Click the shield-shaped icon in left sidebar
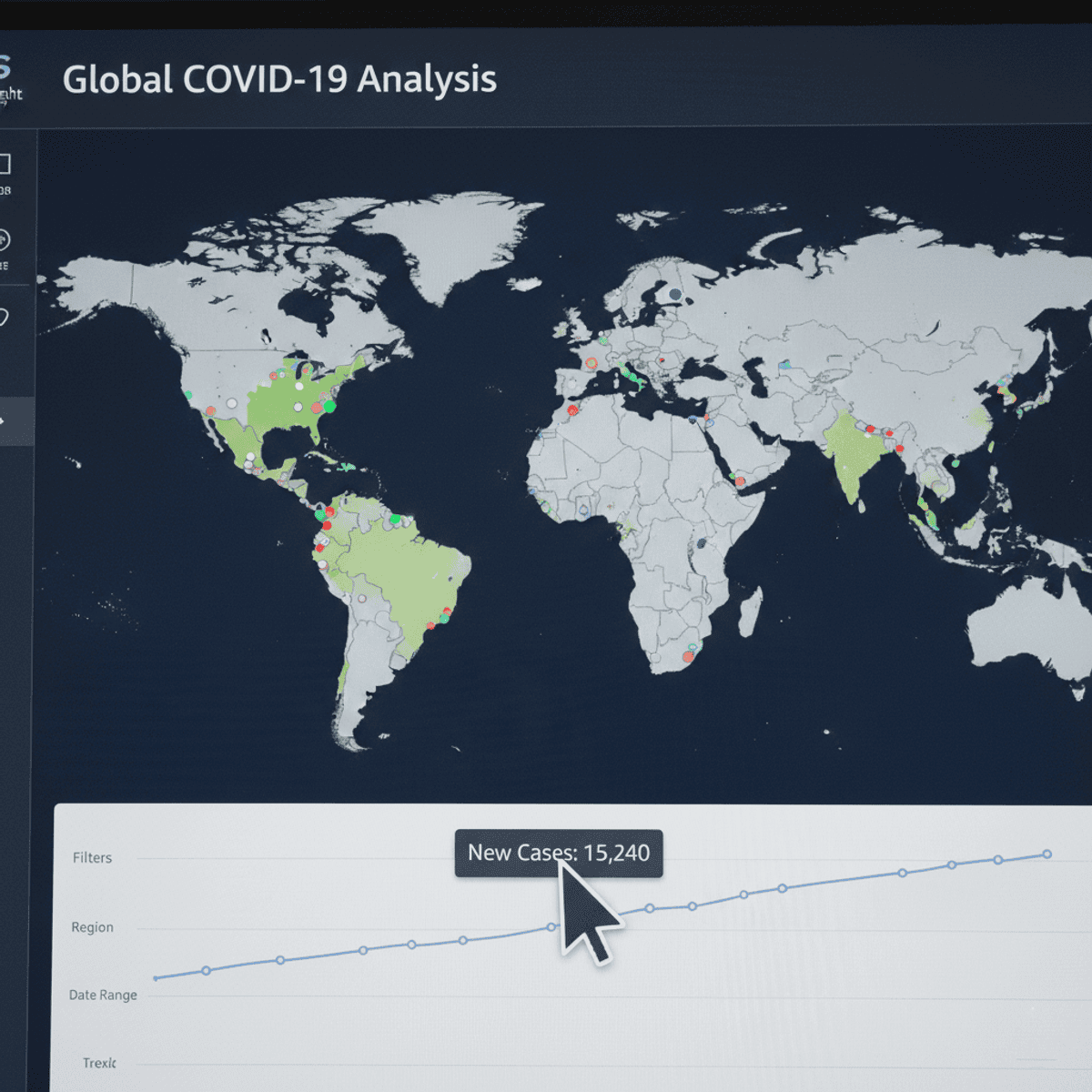This screenshot has height=1092, width=1092. tap(4, 318)
